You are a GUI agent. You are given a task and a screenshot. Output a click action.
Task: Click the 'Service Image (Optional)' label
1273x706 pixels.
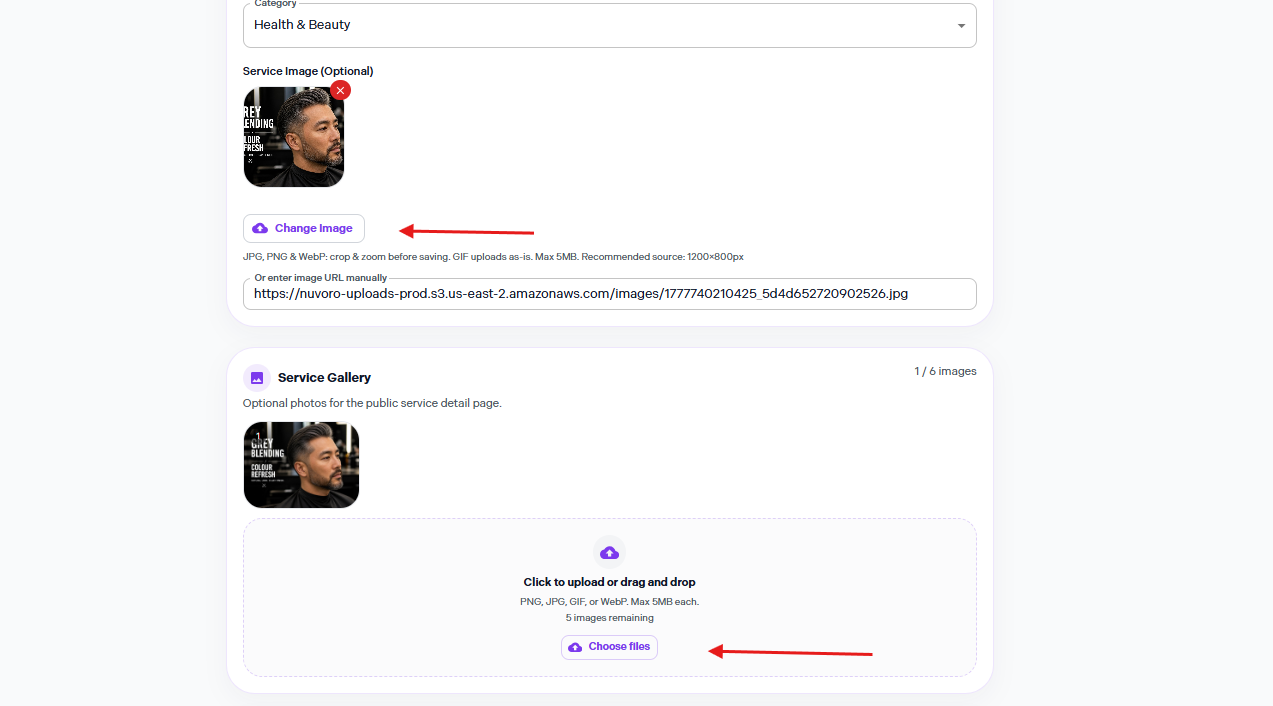308,71
